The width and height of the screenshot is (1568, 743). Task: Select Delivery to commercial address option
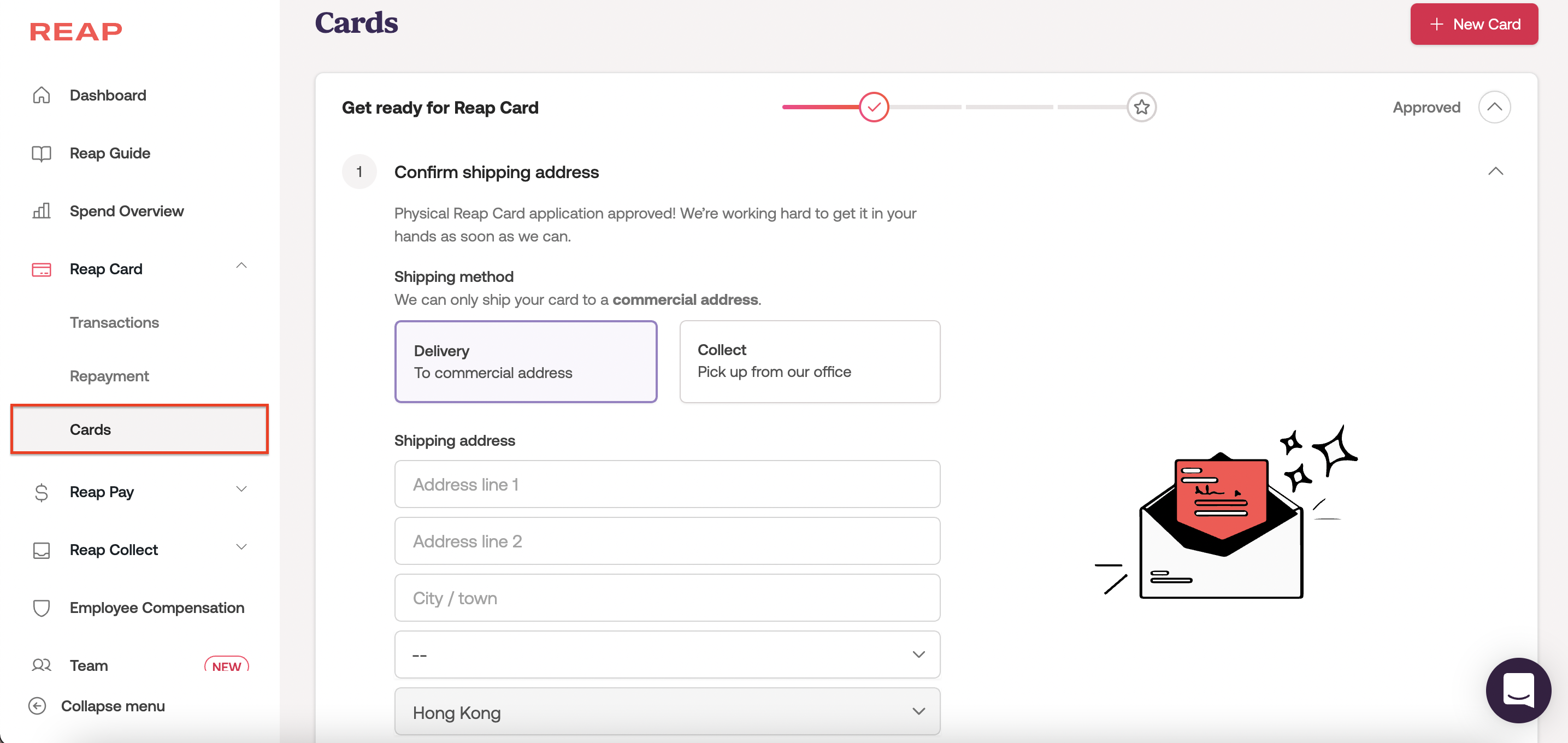tap(525, 362)
